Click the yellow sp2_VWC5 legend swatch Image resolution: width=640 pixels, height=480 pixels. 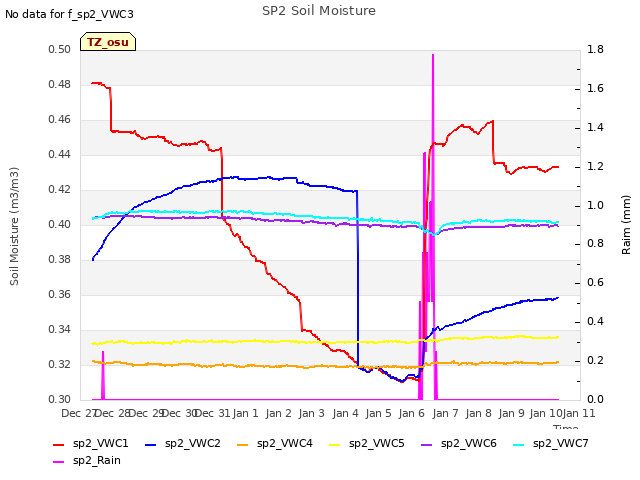pos(335,444)
